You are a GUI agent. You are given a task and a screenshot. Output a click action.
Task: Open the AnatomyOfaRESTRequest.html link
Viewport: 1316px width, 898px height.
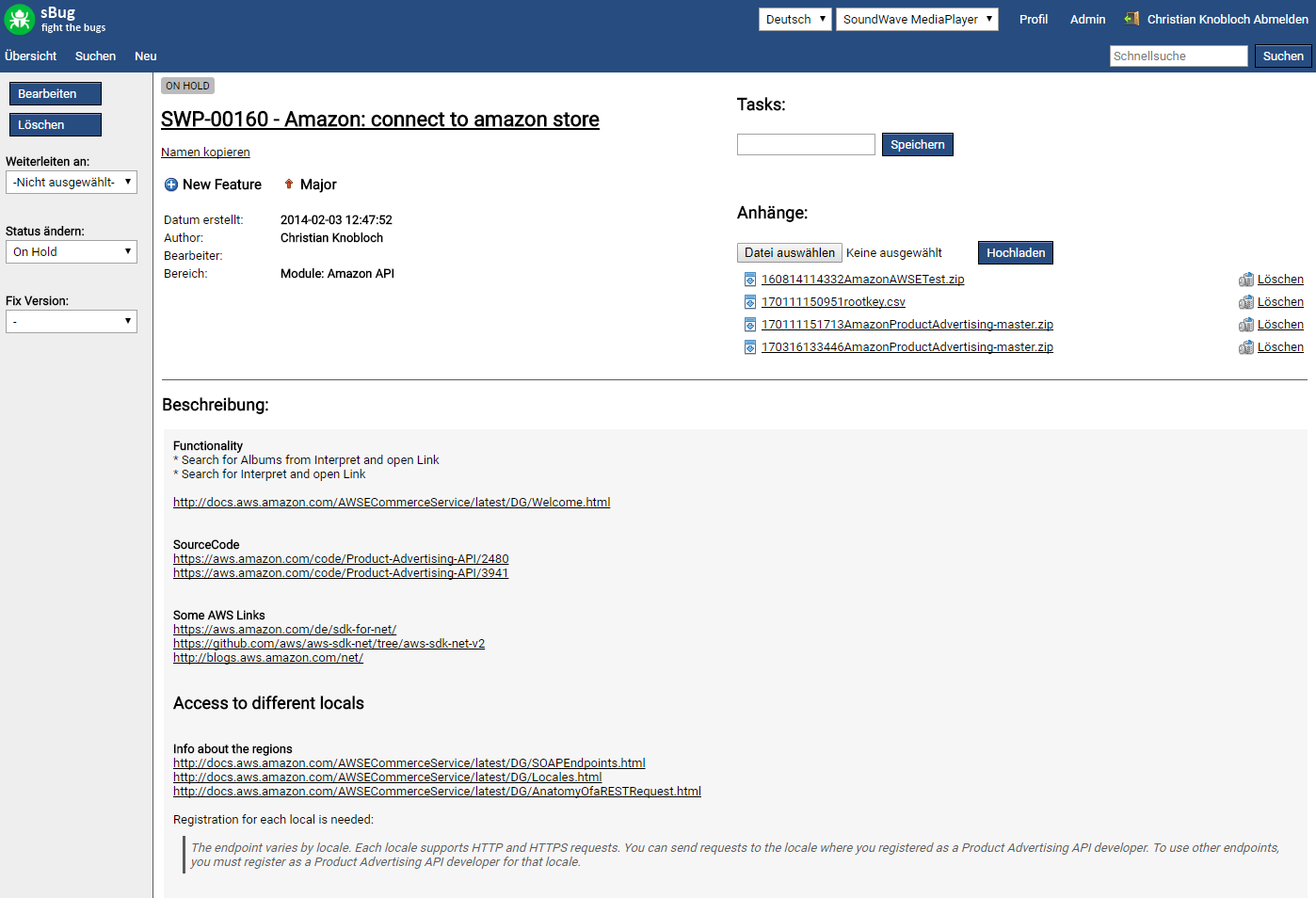click(x=437, y=792)
